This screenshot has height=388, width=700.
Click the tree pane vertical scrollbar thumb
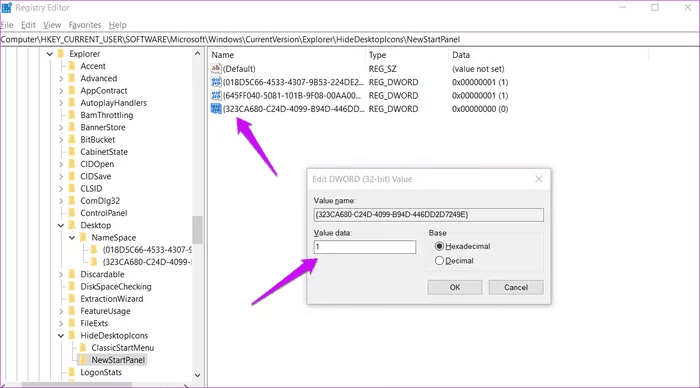197,230
